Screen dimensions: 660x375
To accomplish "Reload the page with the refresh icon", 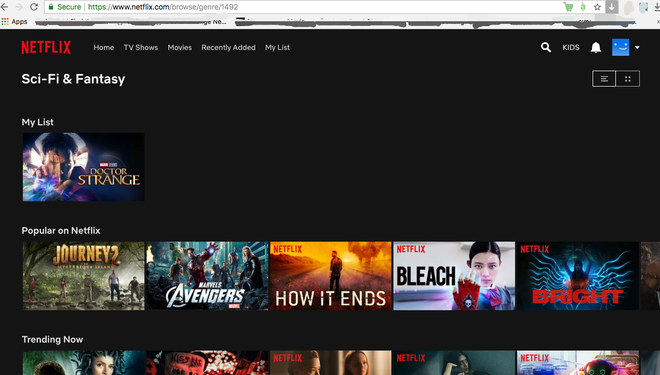I will pyautogui.click(x=34, y=7).
